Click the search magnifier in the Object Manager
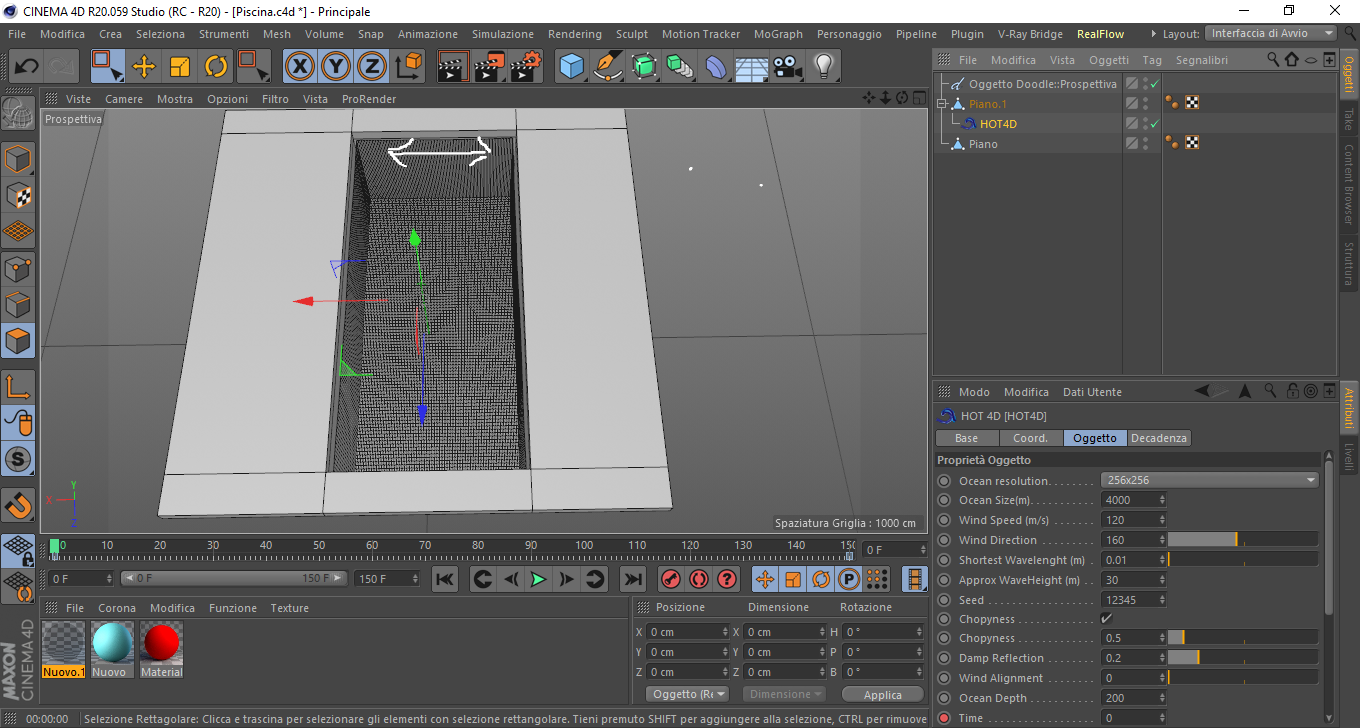Screen dimensions: 1360x728 click(1273, 60)
